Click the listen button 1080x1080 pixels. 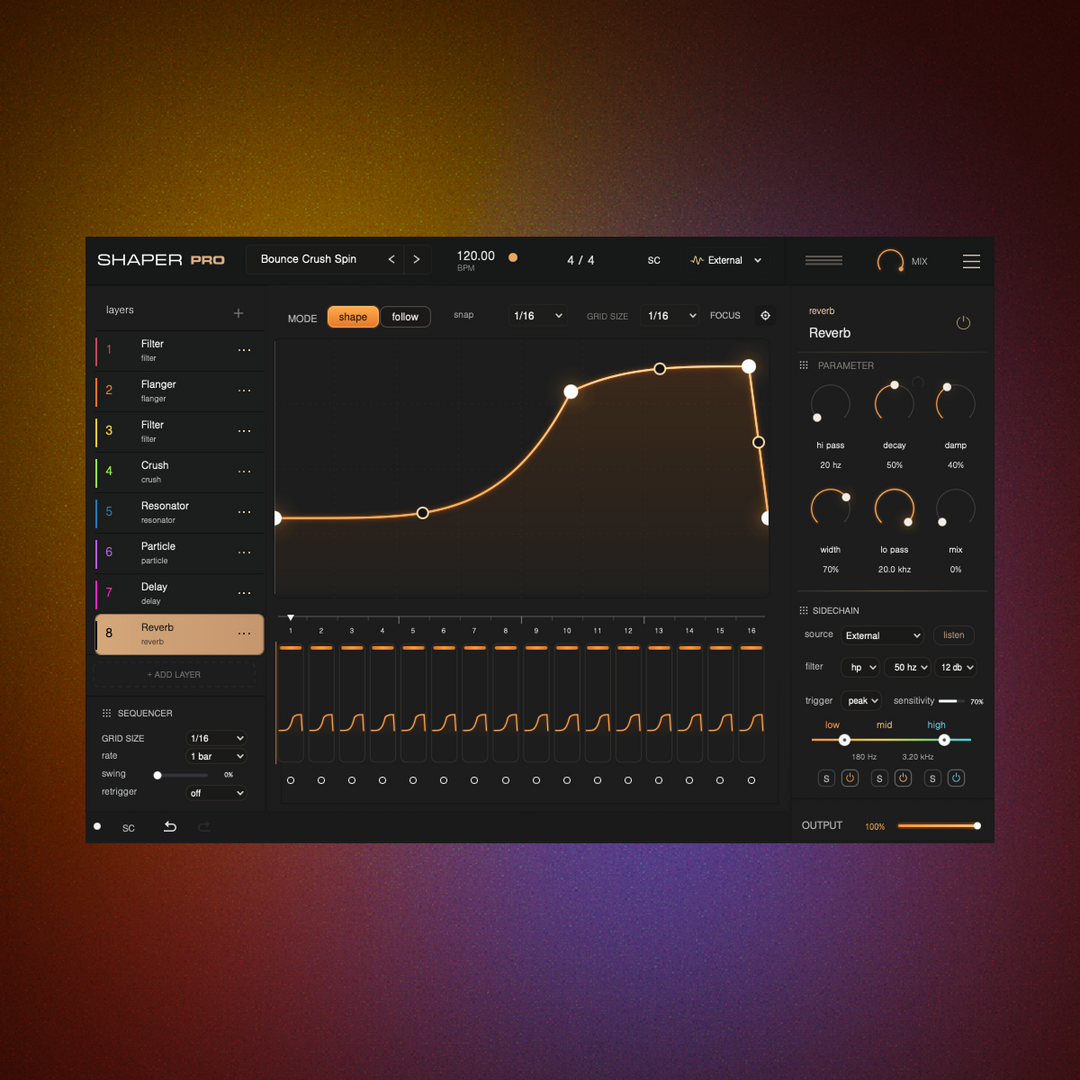(x=954, y=635)
